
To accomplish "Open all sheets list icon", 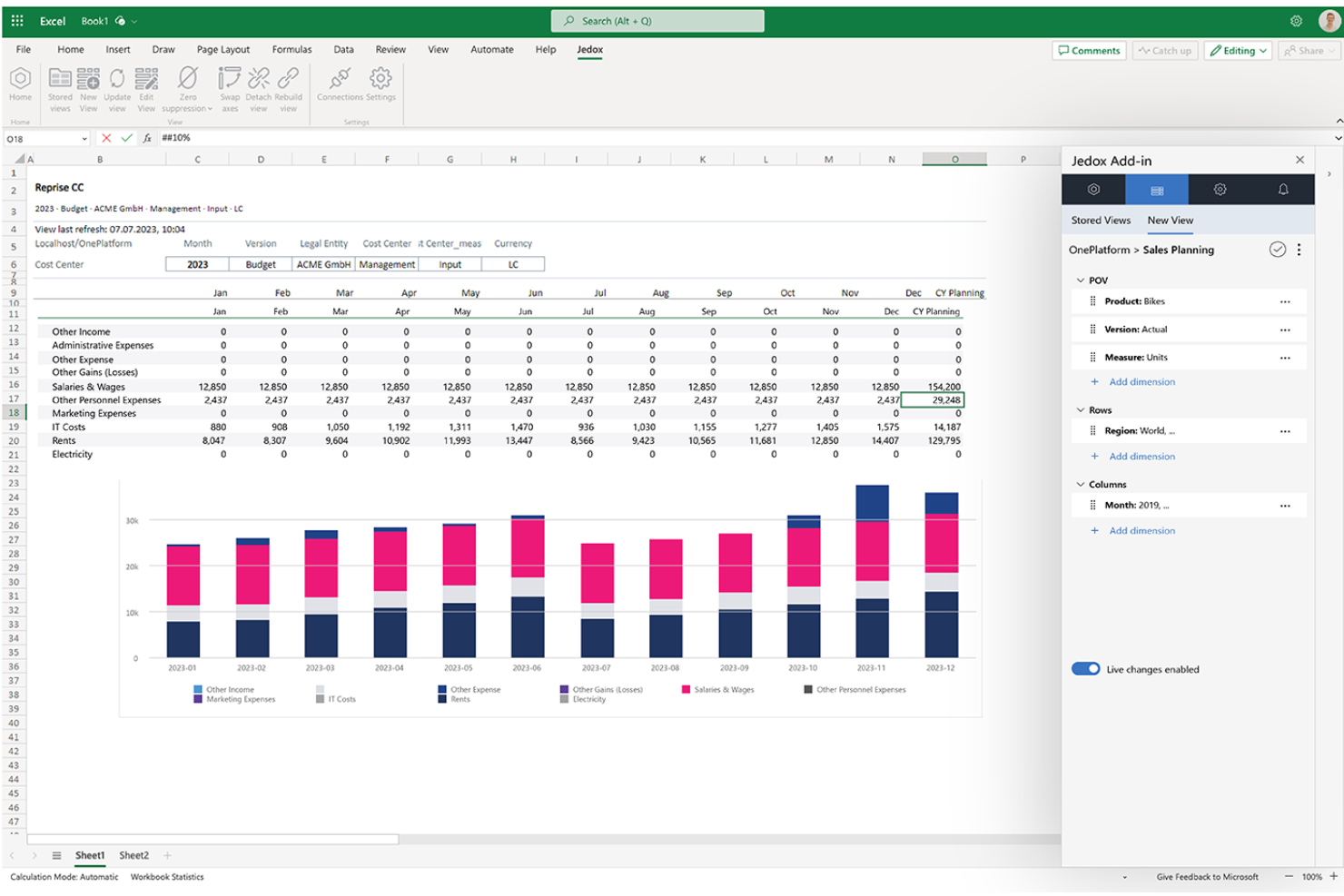I will pos(56,855).
